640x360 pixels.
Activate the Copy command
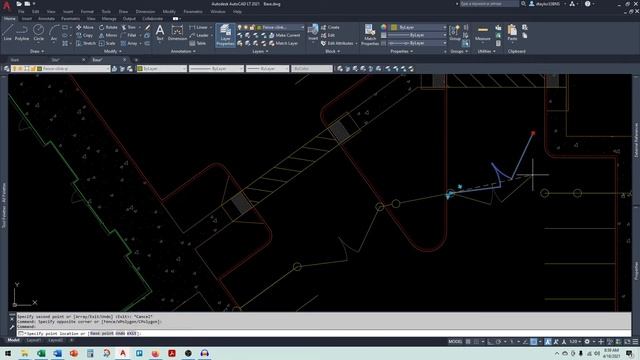click(x=84, y=36)
